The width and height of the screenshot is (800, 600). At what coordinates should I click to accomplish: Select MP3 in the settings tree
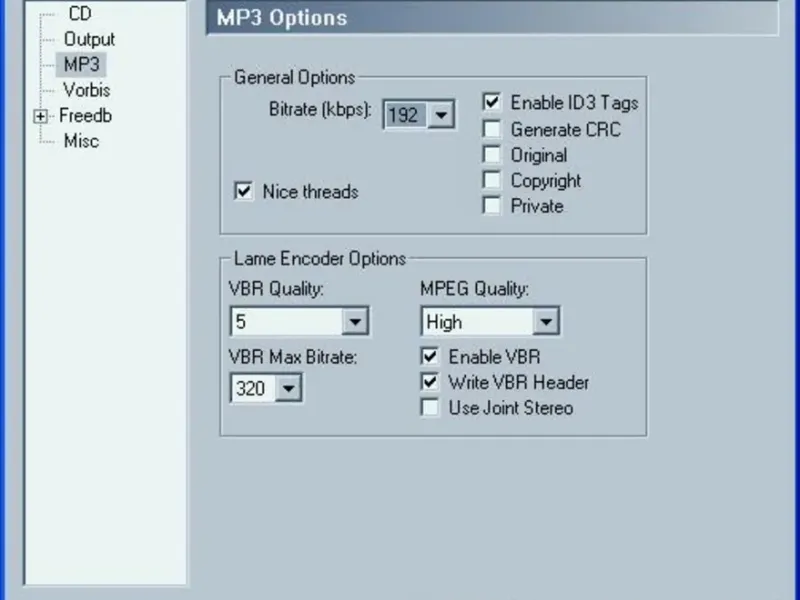click(x=81, y=64)
